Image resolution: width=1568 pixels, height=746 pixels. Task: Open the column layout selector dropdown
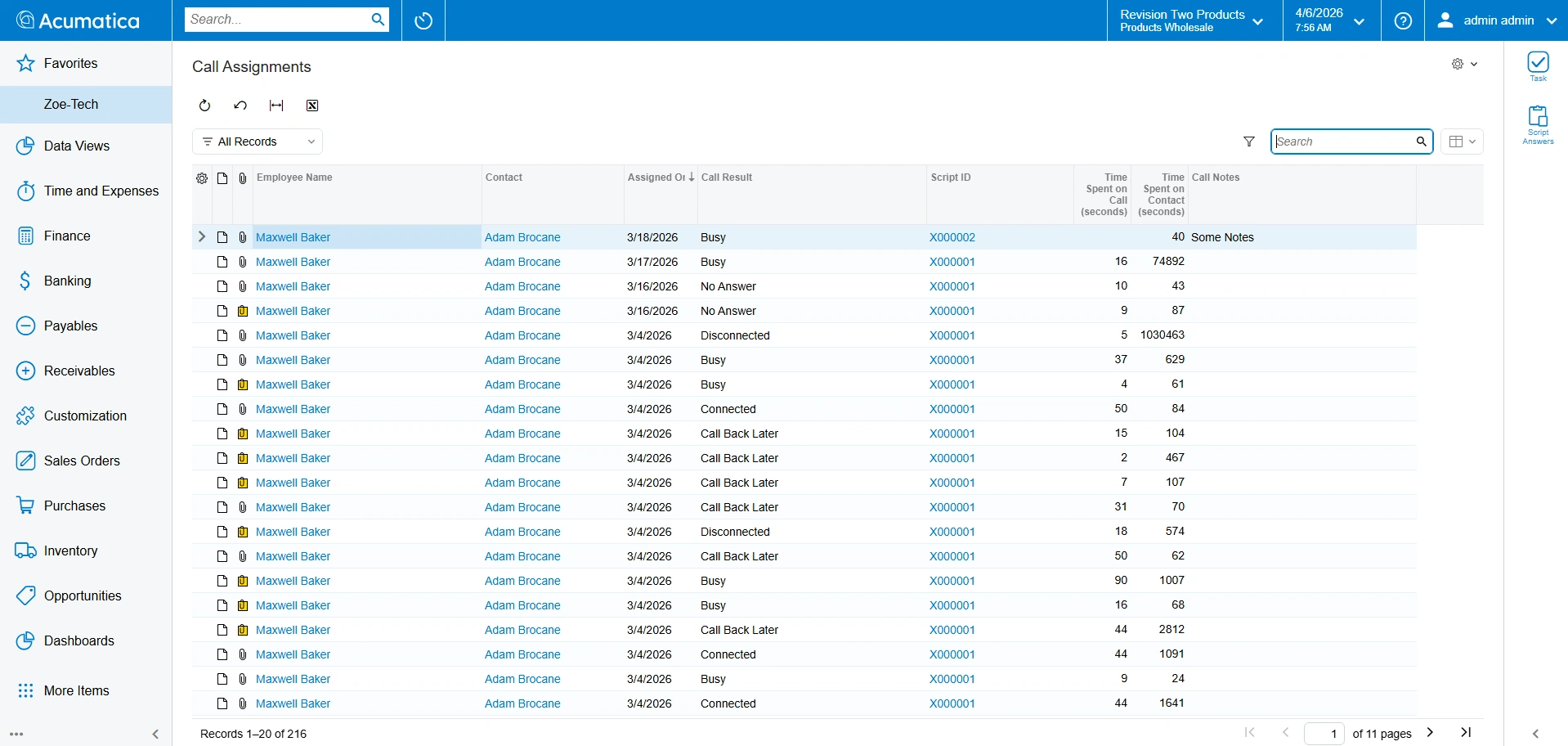tap(1462, 142)
